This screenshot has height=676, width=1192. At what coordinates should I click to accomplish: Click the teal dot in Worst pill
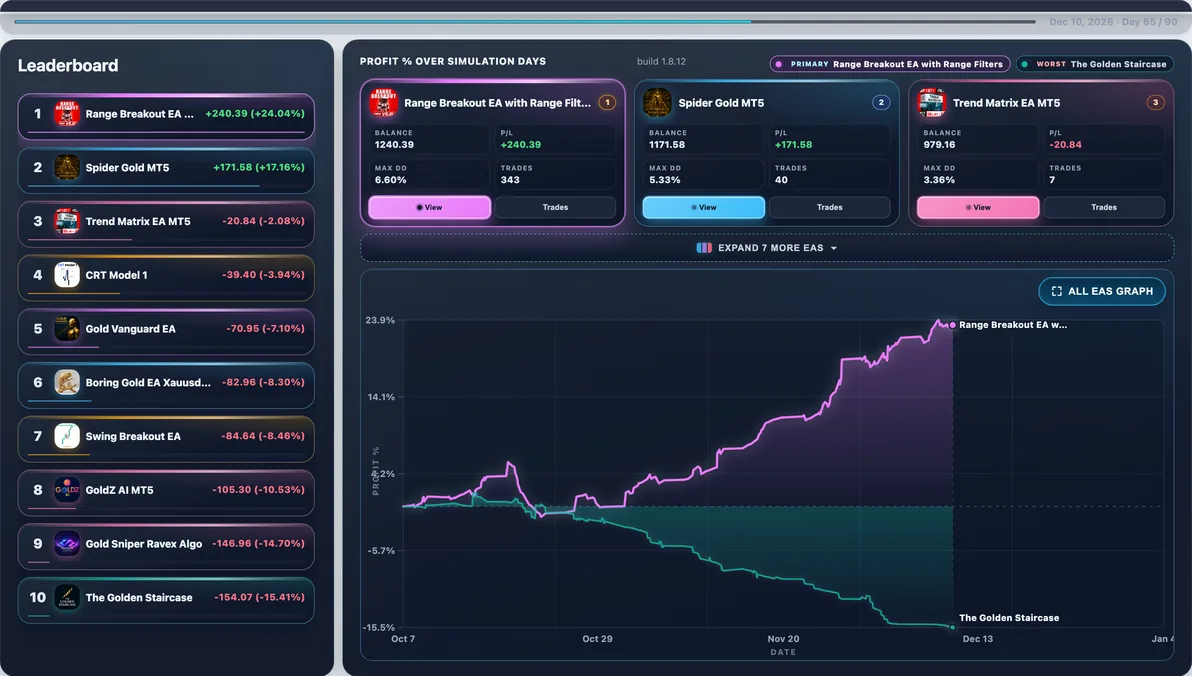(x=1025, y=64)
